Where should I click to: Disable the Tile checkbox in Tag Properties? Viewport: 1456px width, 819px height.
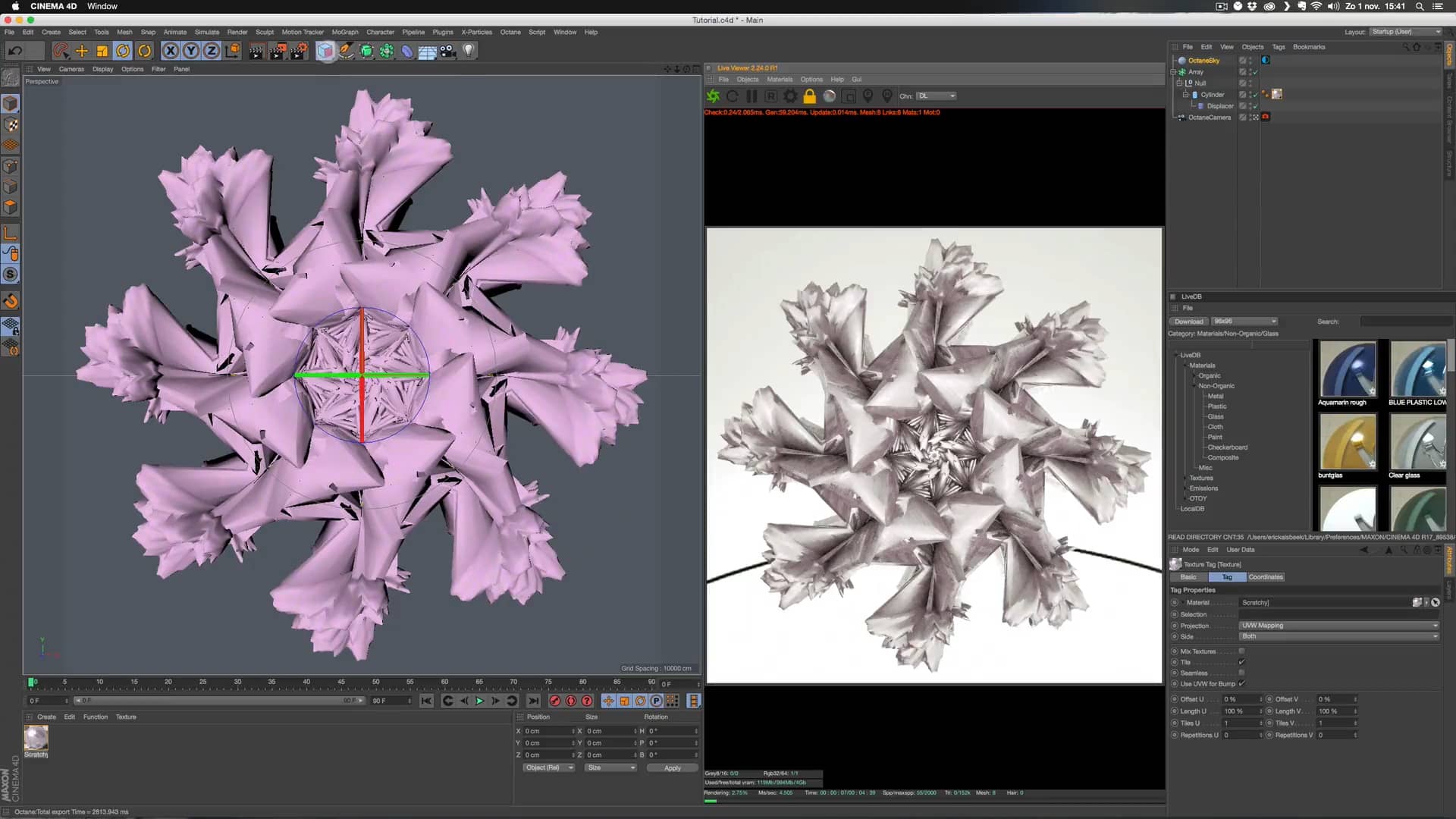pos(1241,662)
